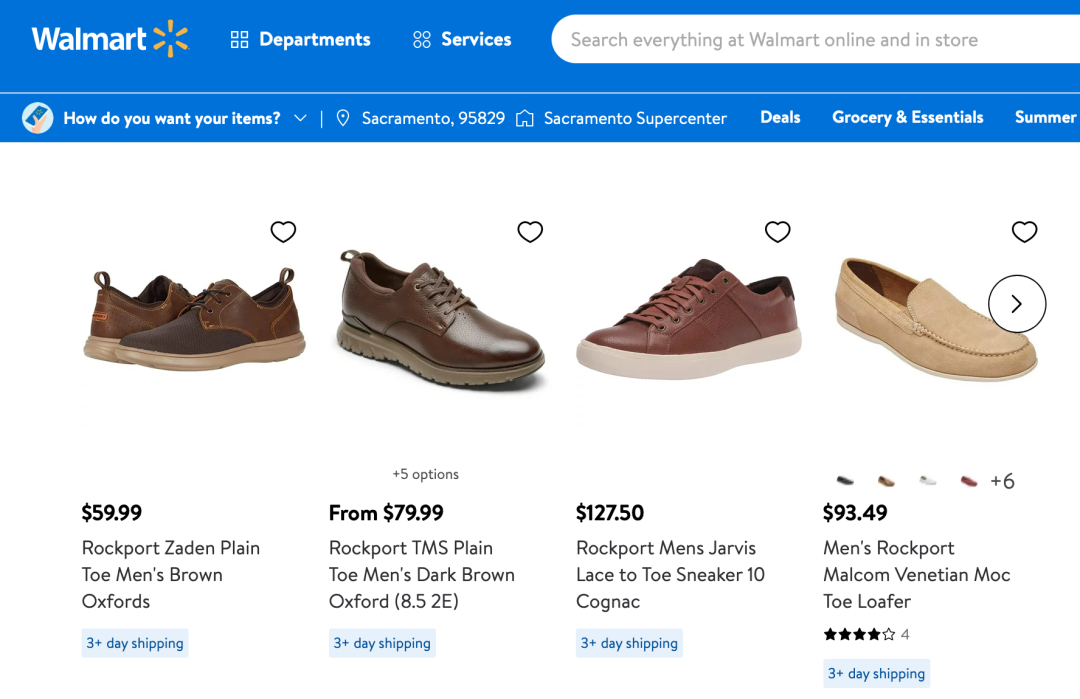Favorite the Malcom Venetian Loafer

(x=1024, y=231)
